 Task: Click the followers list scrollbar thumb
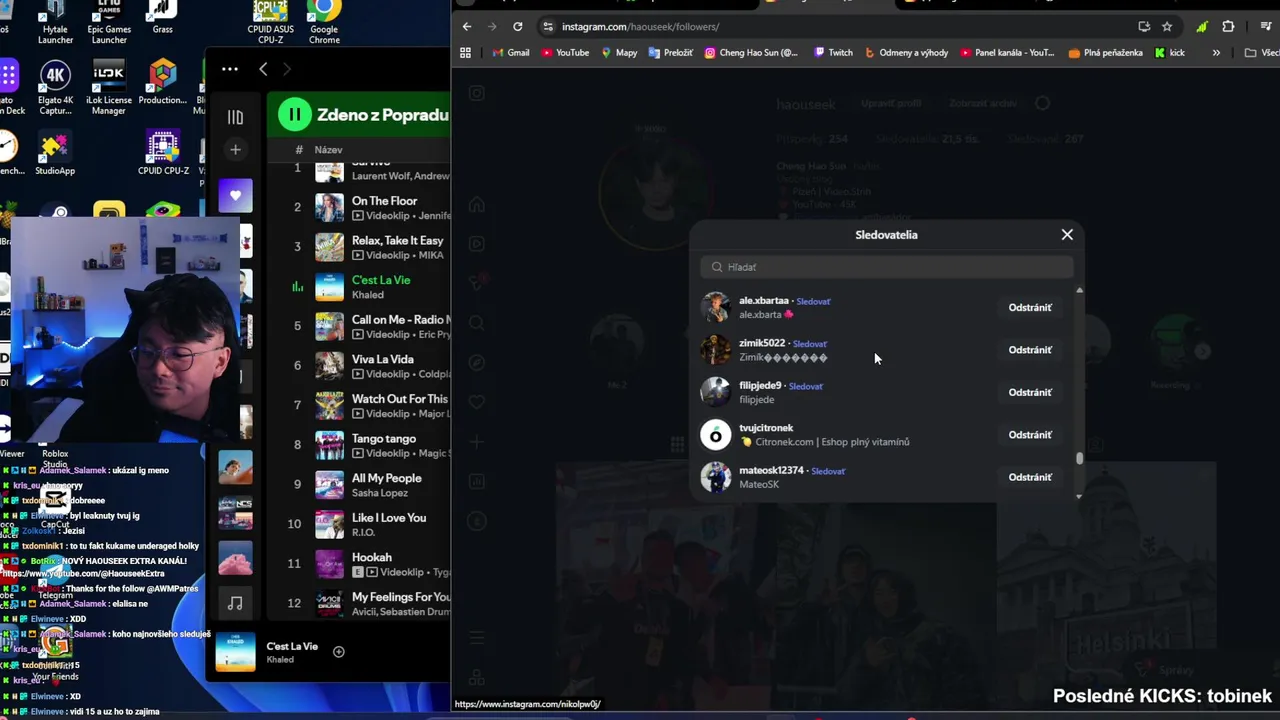[1079, 459]
